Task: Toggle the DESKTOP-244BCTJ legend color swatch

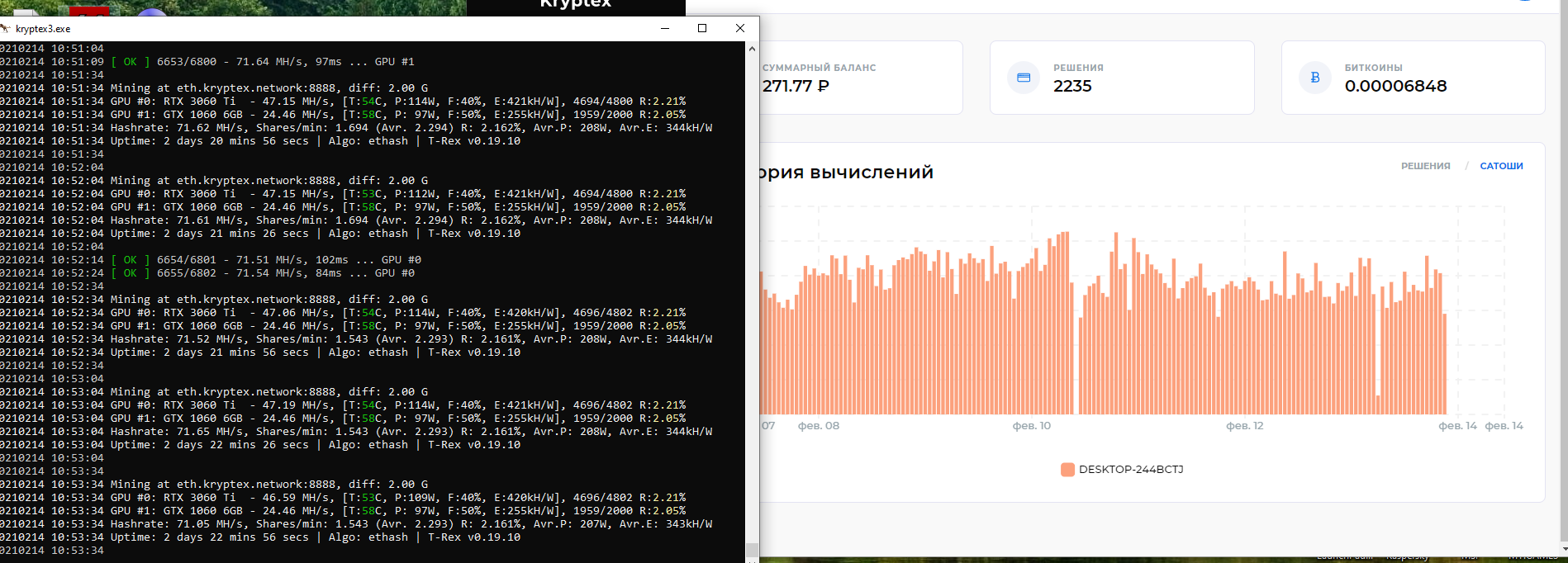Action: pyautogui.click(x=1067, y=470)
